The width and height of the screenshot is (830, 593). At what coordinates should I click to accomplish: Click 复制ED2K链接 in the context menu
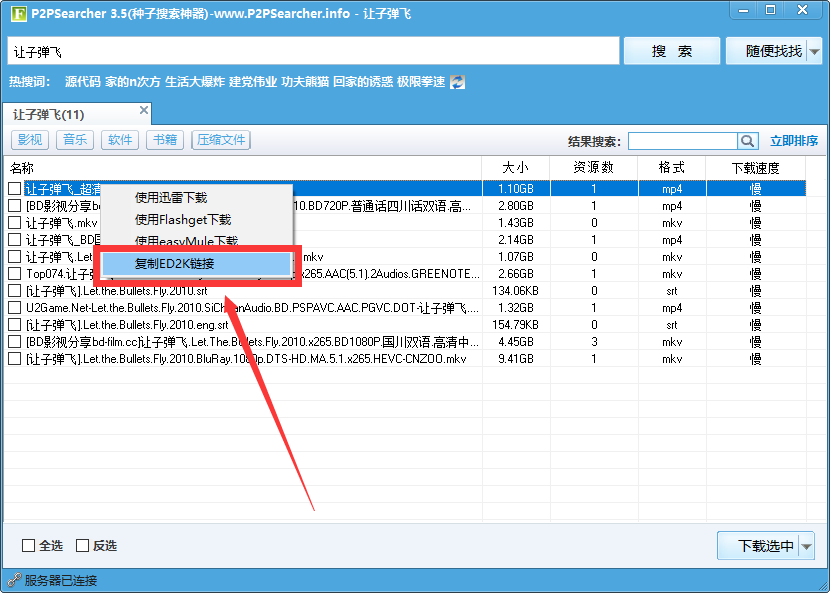(196, 264)
